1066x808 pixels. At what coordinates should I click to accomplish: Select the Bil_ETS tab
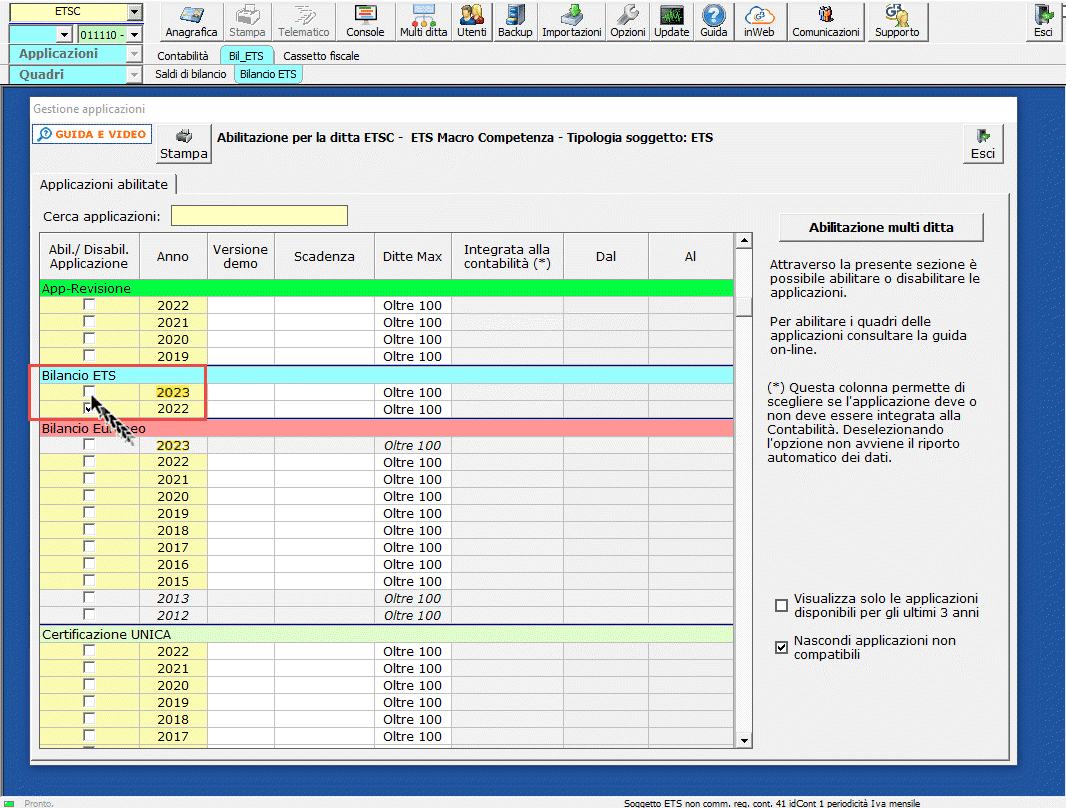[x=246, y=56]
